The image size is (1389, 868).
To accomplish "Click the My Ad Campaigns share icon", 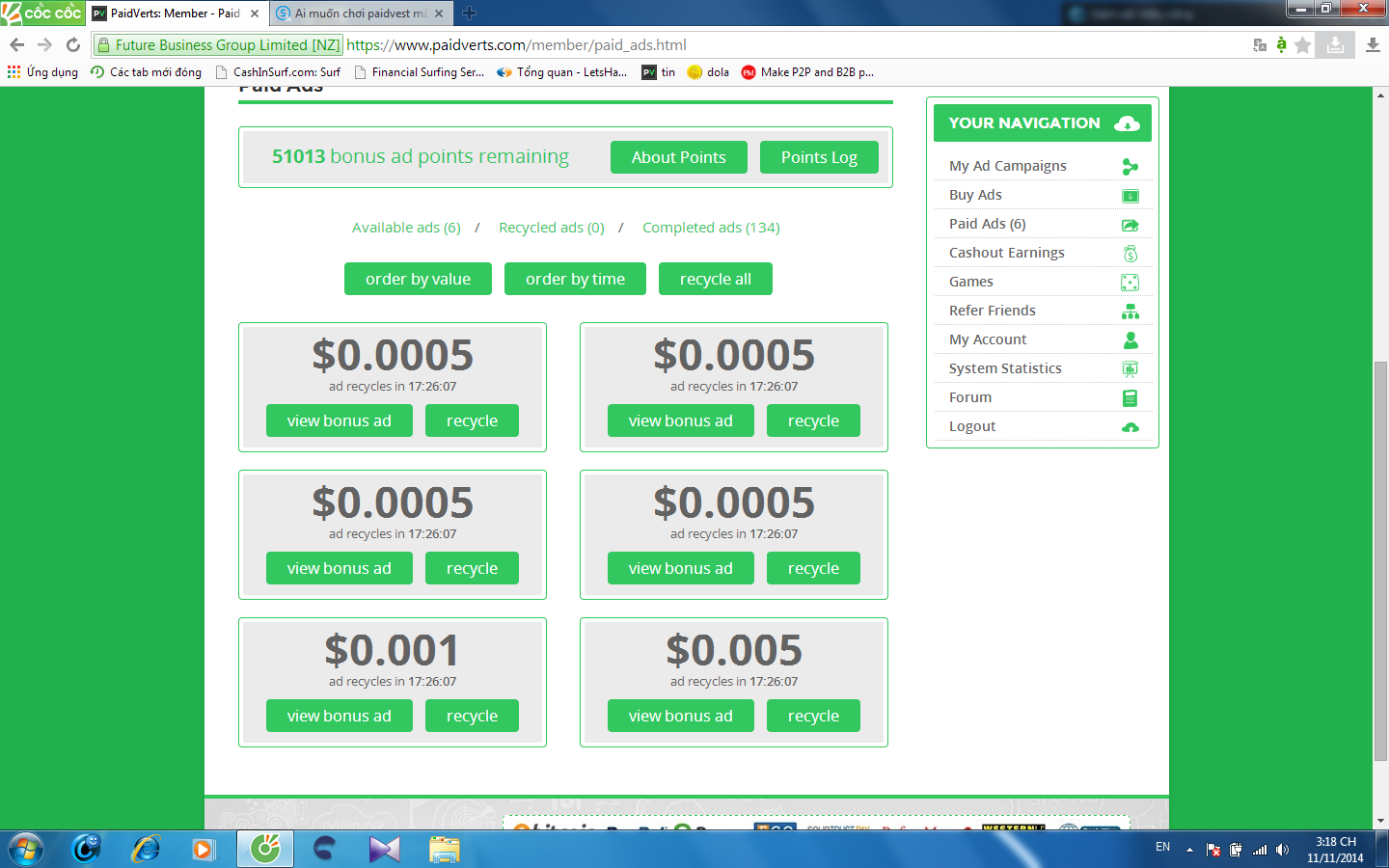I will (x=1130, y=167).
